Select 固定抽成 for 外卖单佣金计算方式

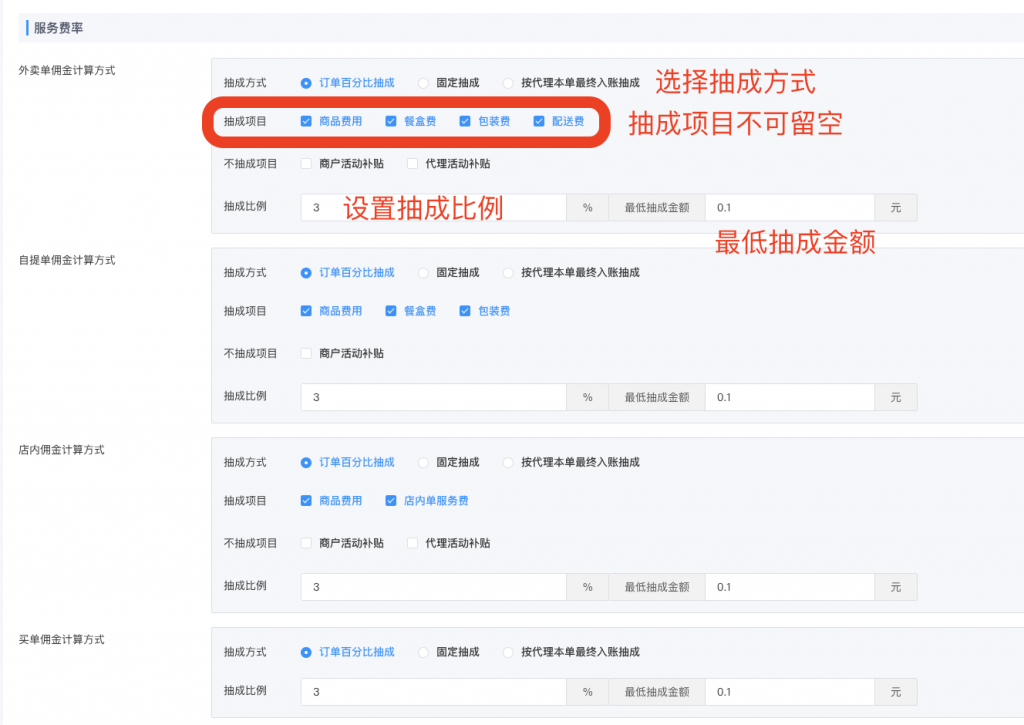pos(423,82)
